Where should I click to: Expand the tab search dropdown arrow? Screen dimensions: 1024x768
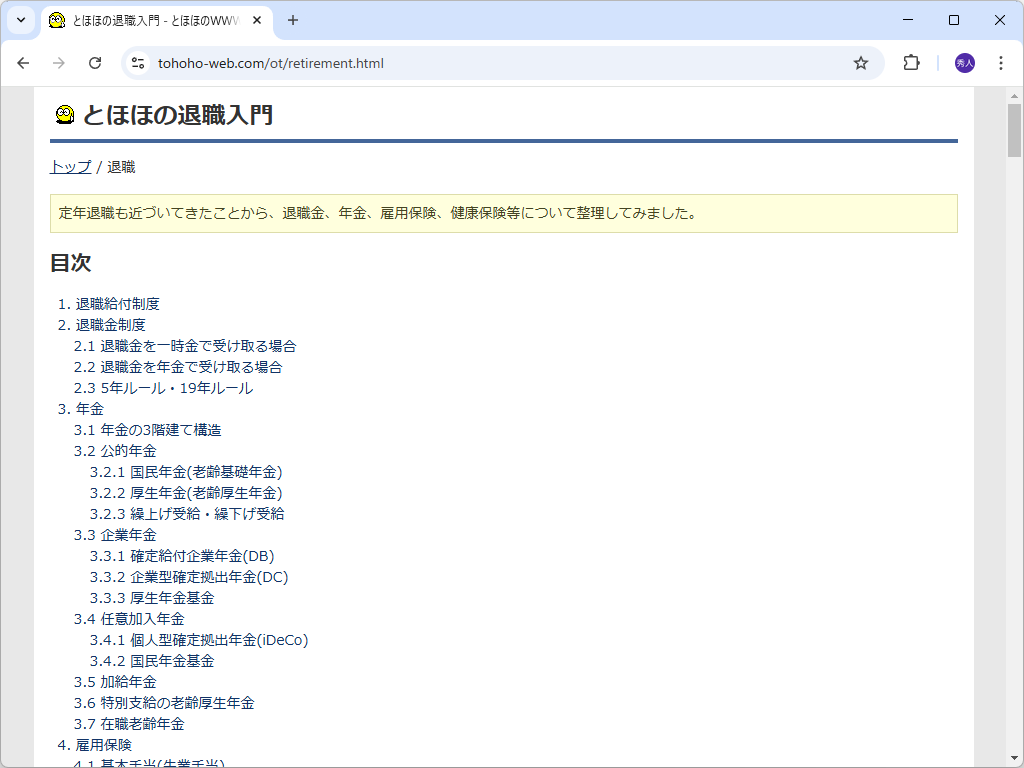click(x=21, y=20)
